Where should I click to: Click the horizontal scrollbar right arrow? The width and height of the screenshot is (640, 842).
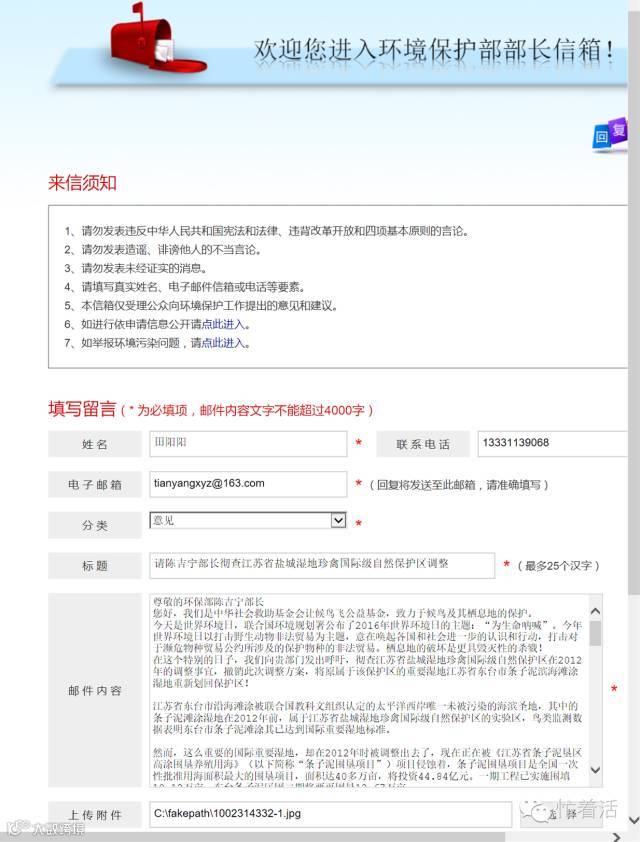pyautogui.click(x=616, y=837)
